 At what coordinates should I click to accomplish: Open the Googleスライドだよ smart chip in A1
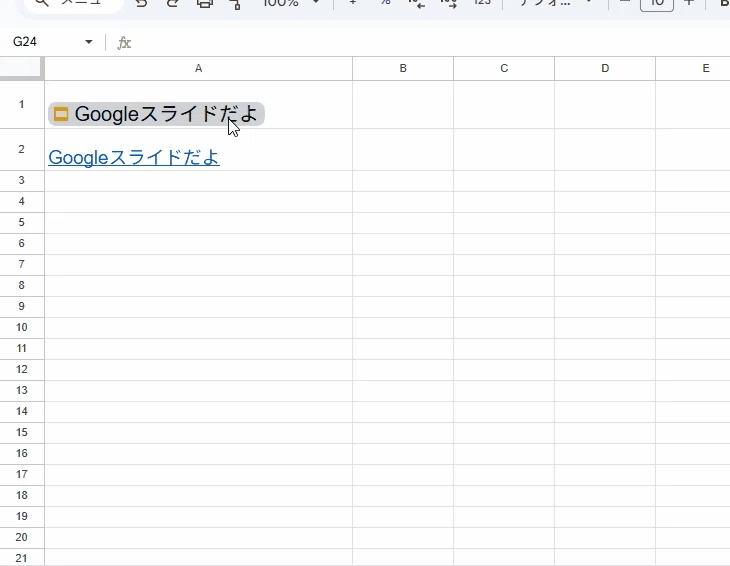click(156, 114)
